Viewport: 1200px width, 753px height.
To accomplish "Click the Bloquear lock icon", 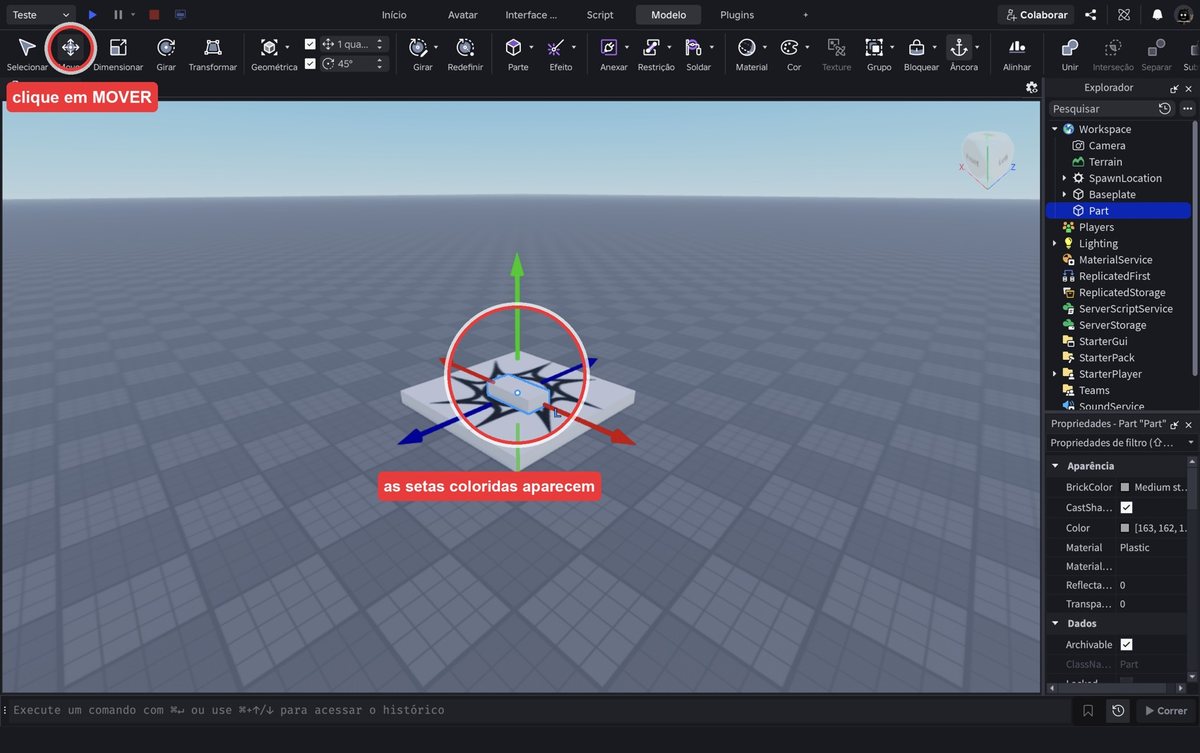I will (x=916, y=47).
